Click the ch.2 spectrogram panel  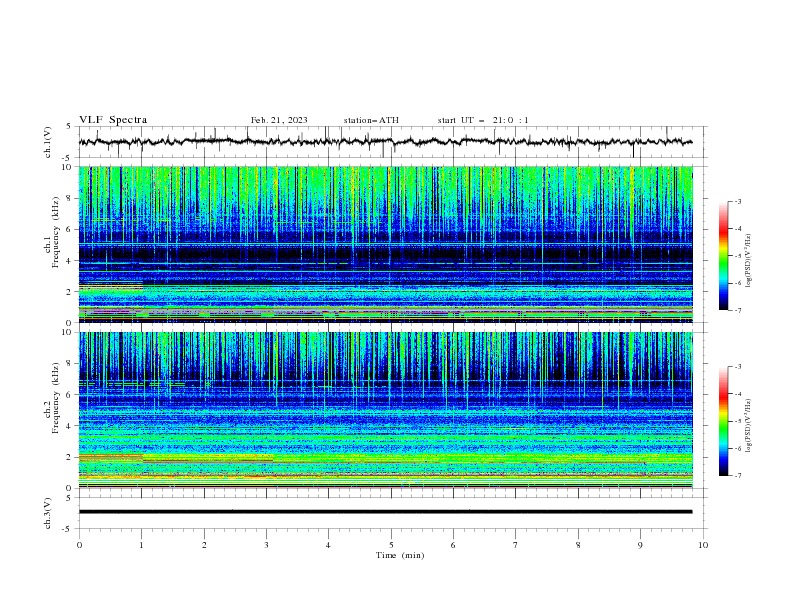(385, 410)
